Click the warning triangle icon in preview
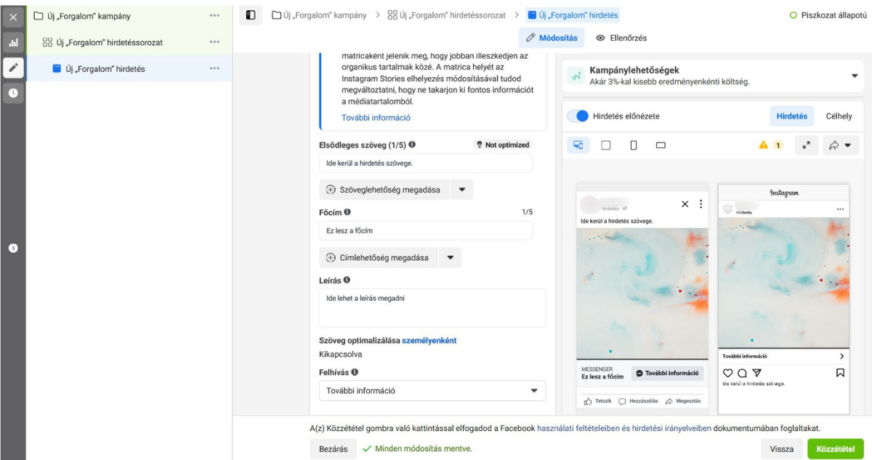Viewport: 872px width, 460px height. pos(764,145)
